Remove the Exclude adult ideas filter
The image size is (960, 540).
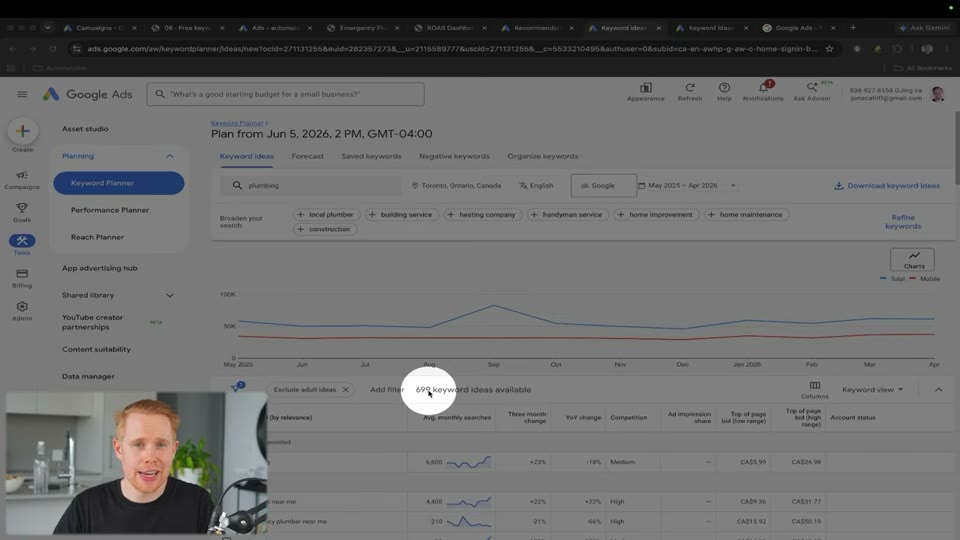pyautogui.click(x=346, y=389)
